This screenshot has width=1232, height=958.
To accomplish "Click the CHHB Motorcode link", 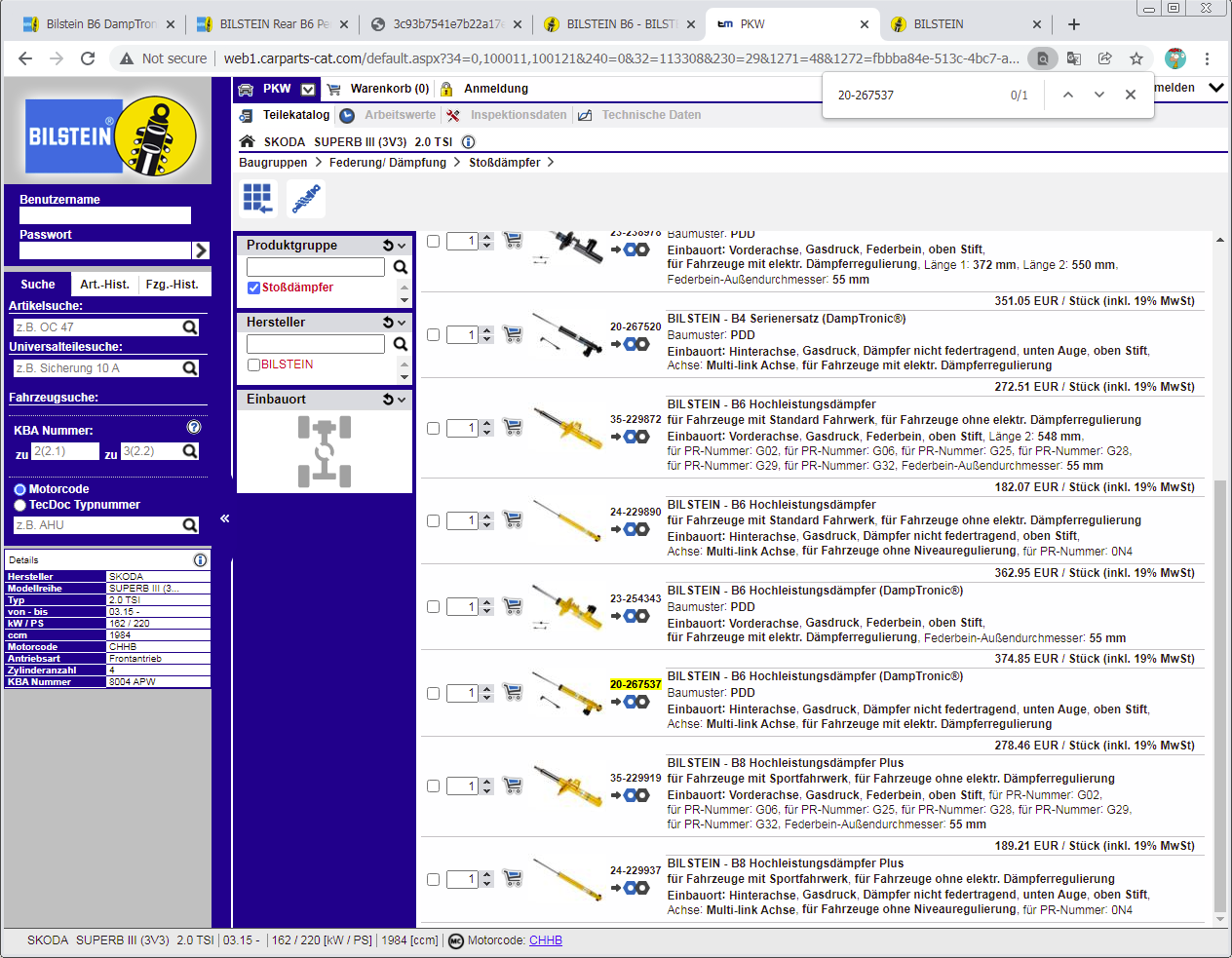I will (546, 940).
